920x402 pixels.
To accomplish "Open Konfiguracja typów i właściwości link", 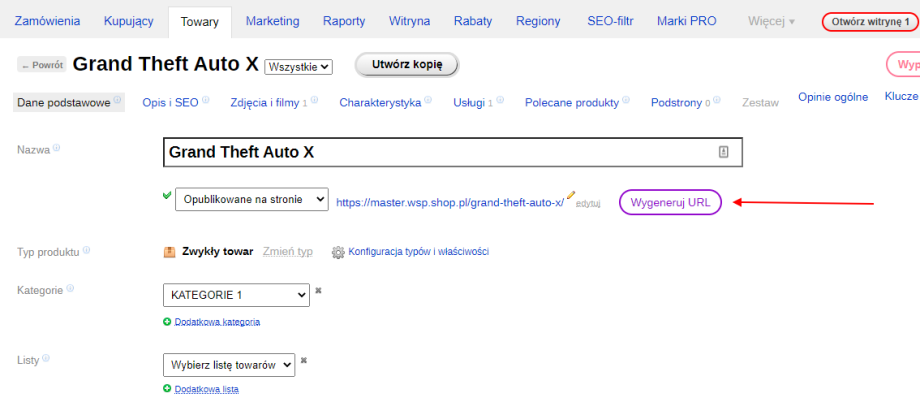I will [418, 252].
